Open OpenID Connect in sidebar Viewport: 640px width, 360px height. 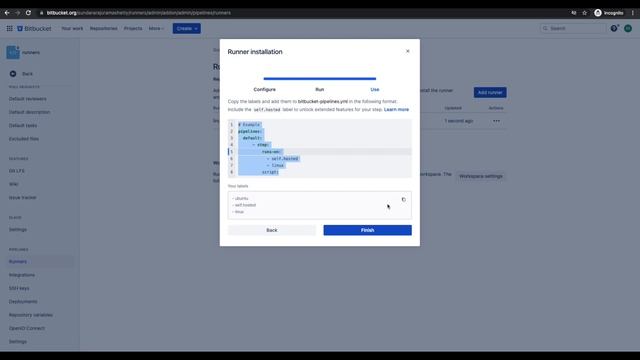point(27,328)
